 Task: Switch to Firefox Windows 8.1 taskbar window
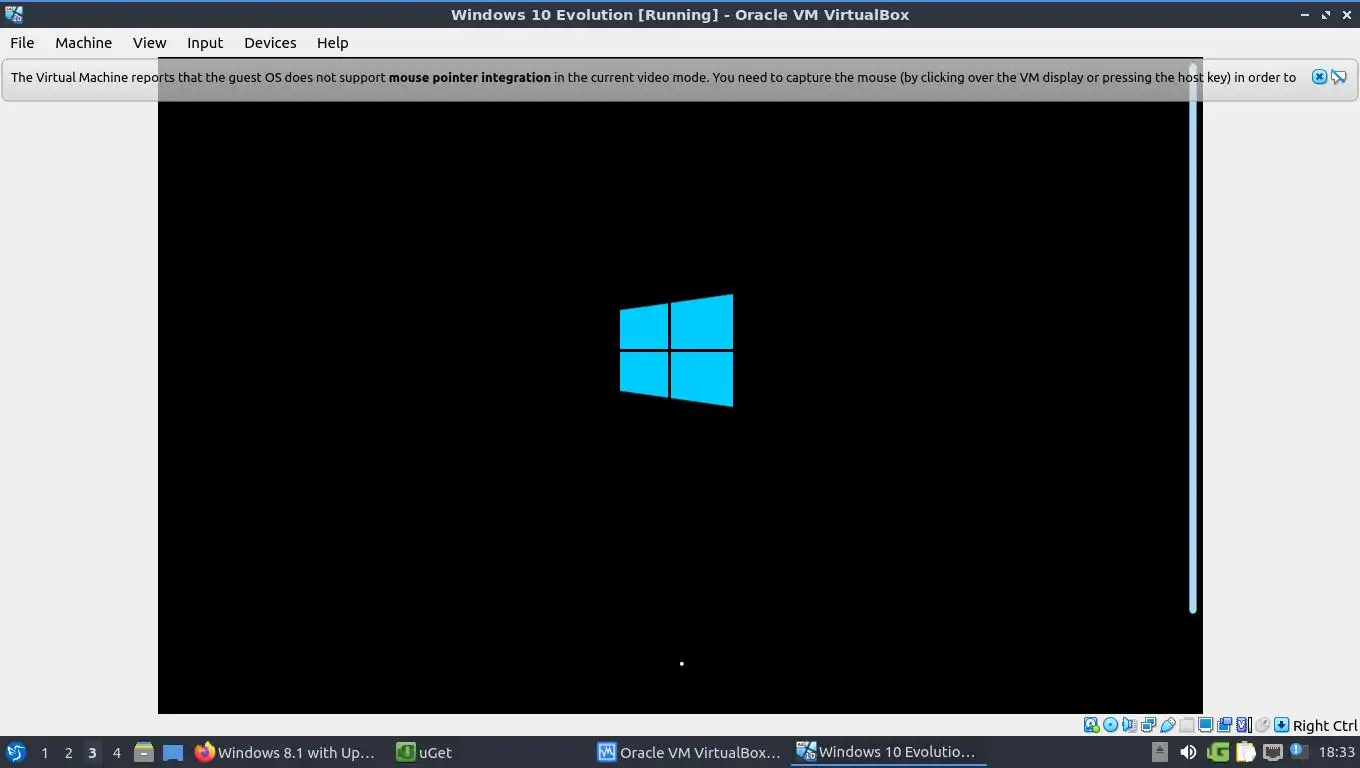(x=287, y=752)
